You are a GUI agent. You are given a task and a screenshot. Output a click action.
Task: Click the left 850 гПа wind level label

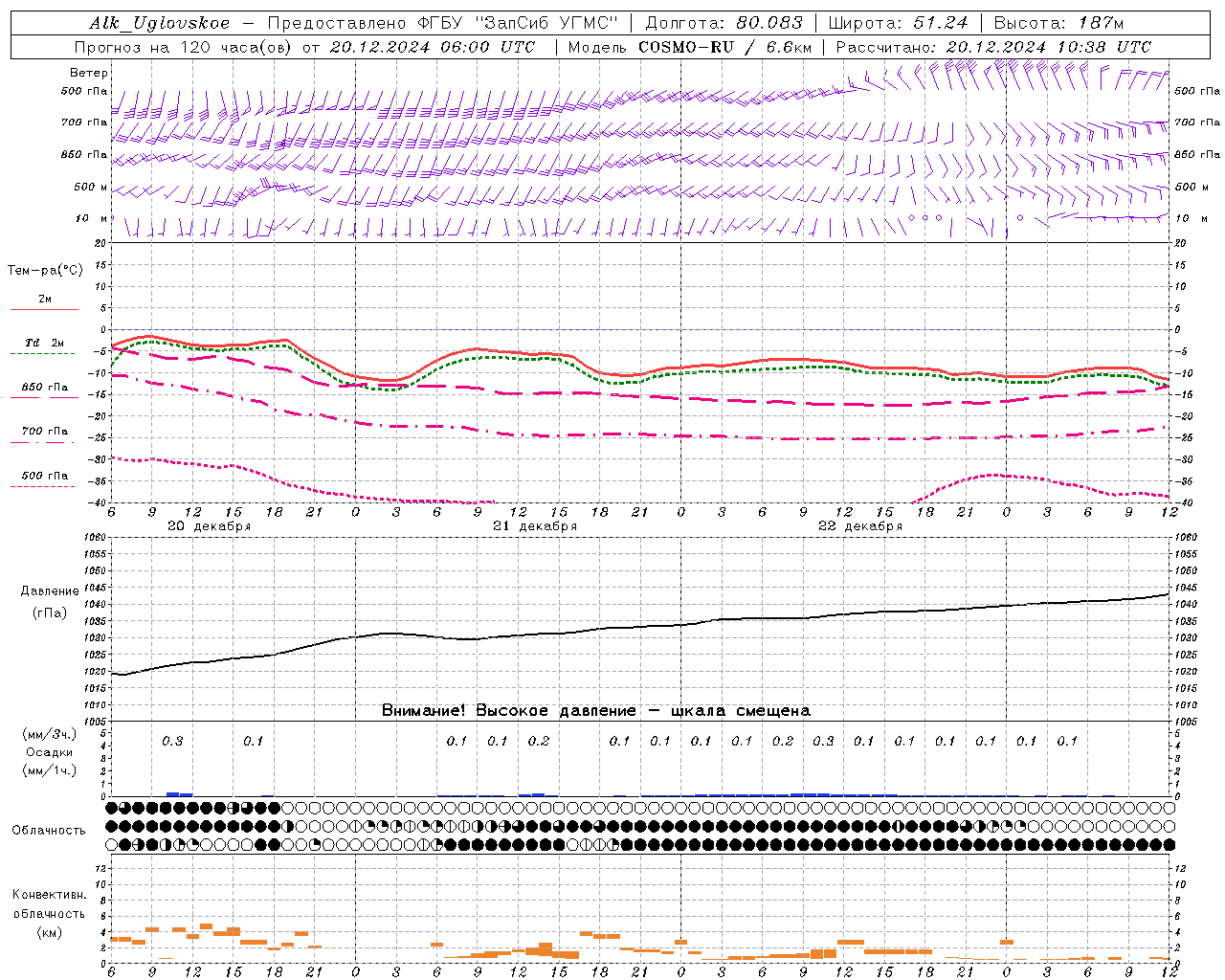84,154
